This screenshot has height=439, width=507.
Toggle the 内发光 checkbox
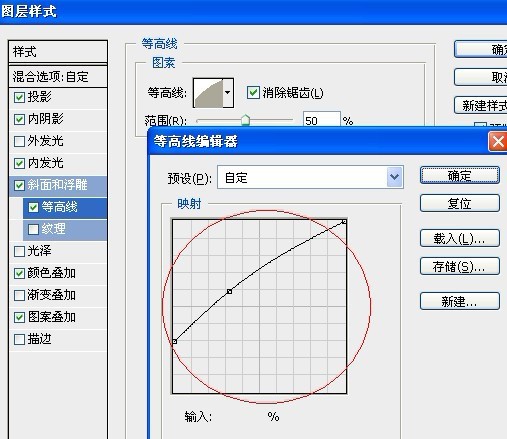pyautogui.click(x=19, y=163)
